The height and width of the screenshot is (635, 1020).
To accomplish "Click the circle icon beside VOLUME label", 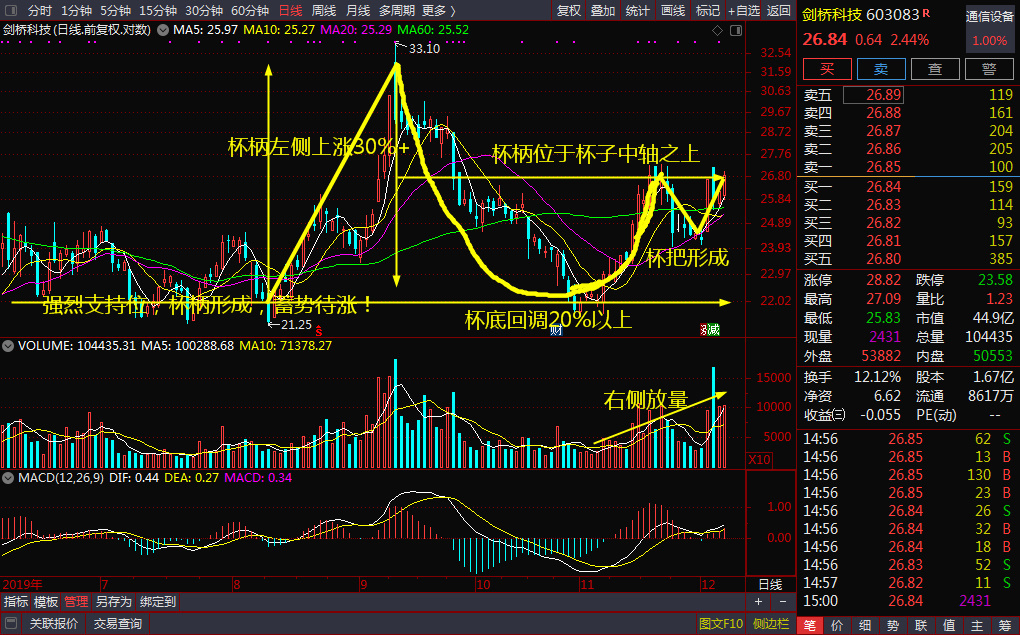I will (x=8, y=345).
